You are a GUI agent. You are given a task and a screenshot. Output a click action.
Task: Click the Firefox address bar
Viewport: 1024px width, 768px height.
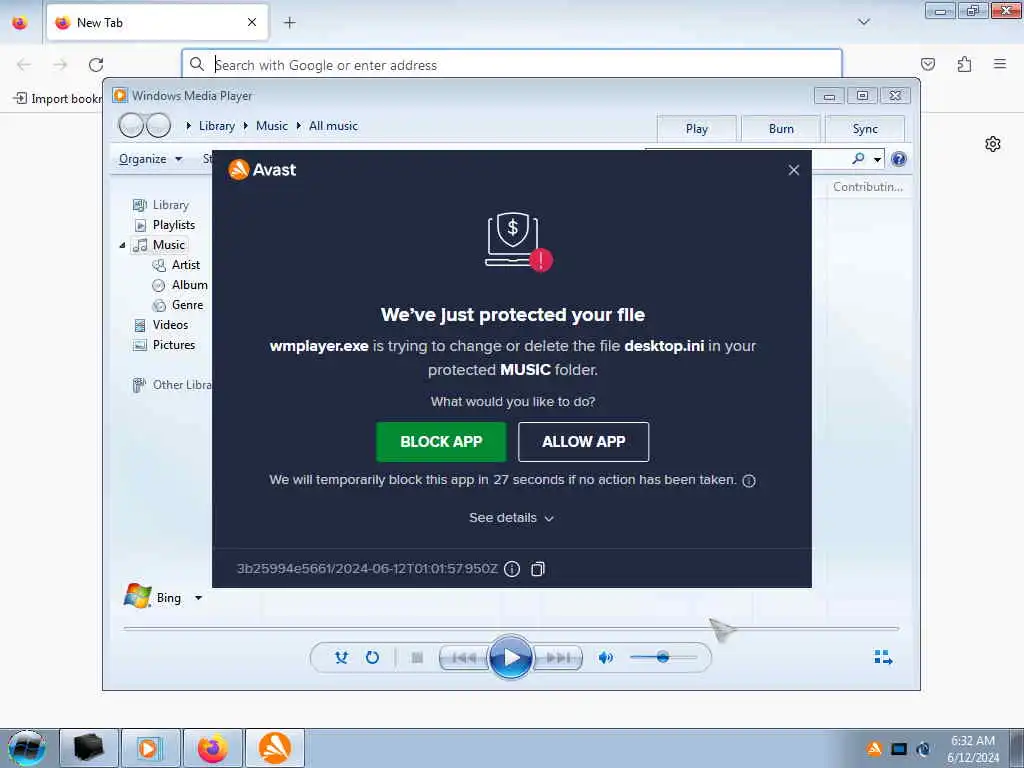(511, 65)
